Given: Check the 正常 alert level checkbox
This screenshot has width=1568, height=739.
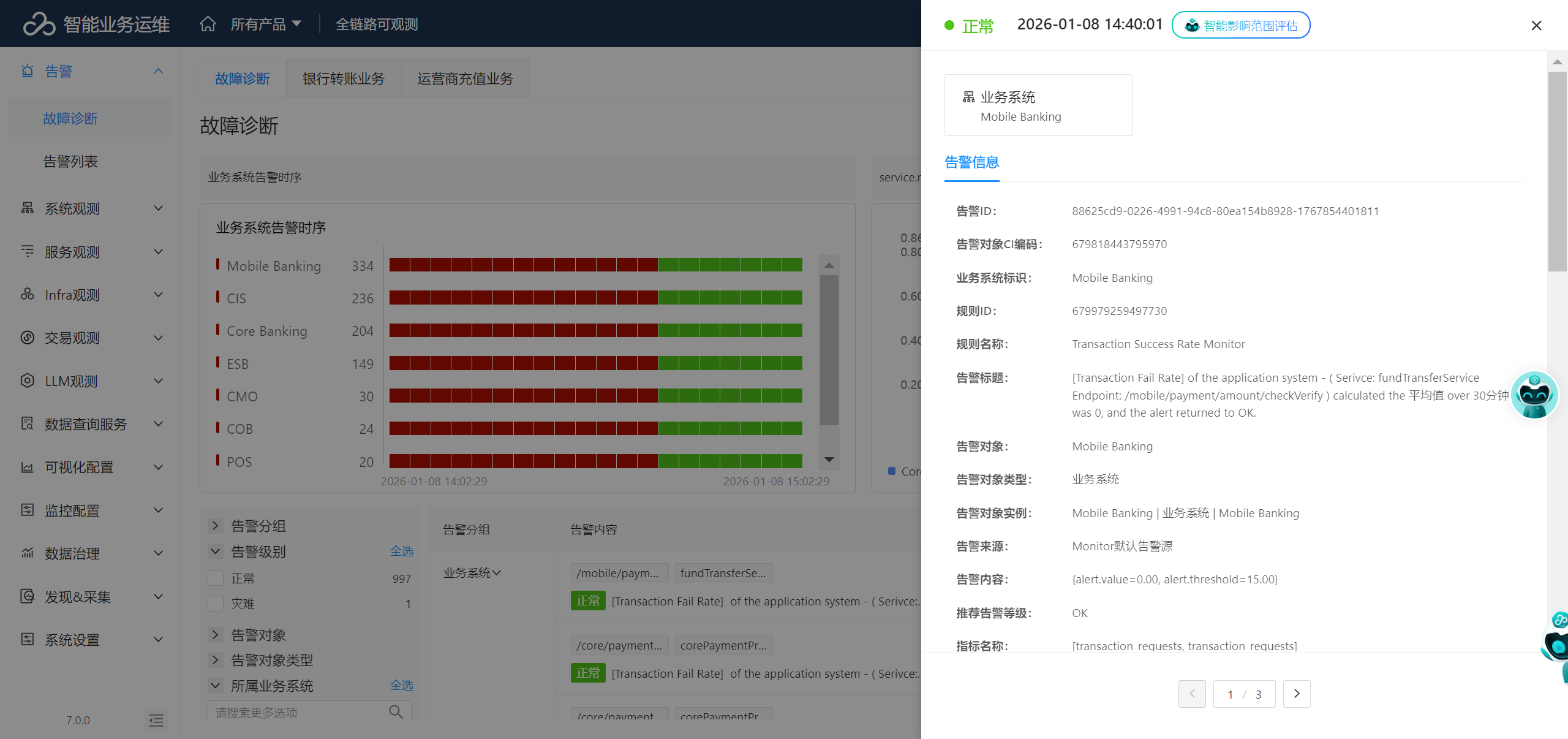Looking at the screenshot, I should point(216,577).
